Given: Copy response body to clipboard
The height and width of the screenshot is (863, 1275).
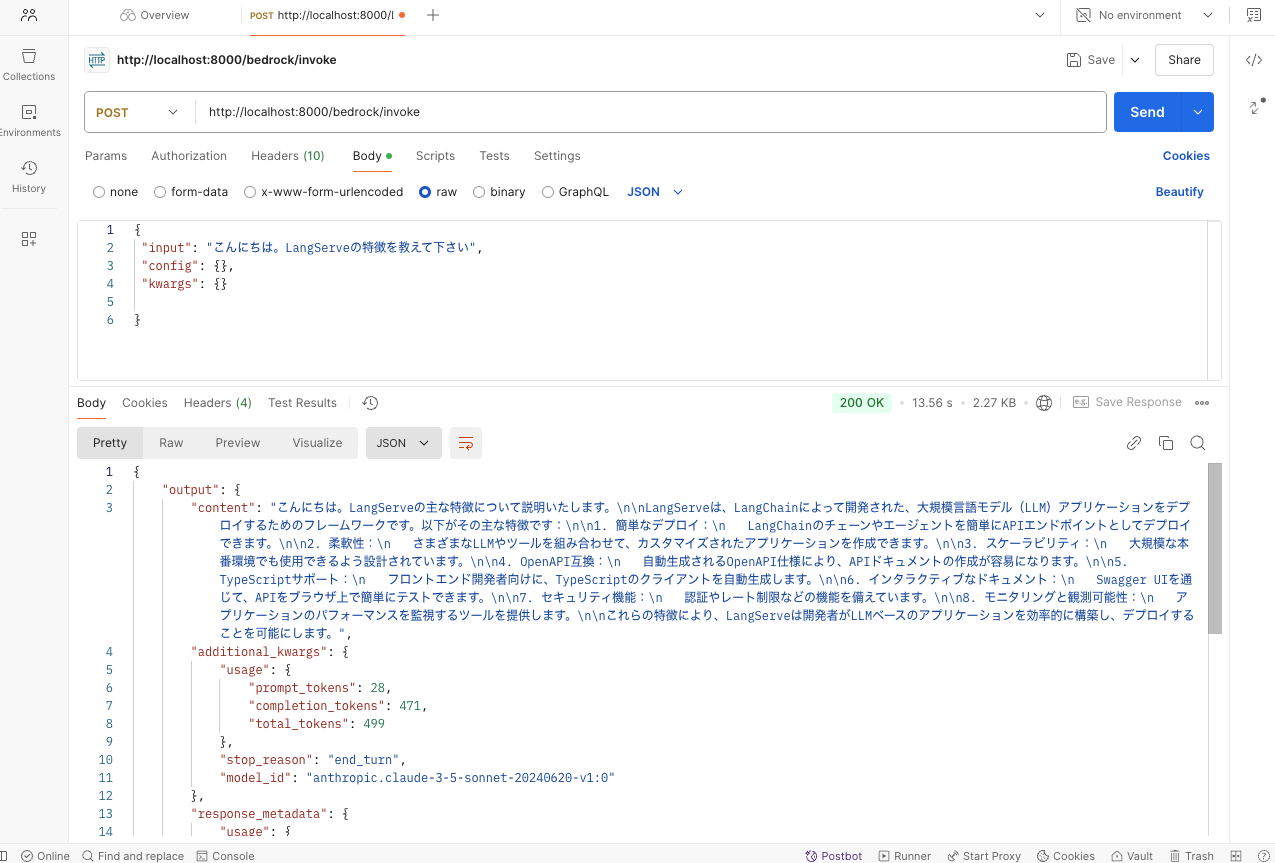Looking at the screenshot, I should [1166, 443].
